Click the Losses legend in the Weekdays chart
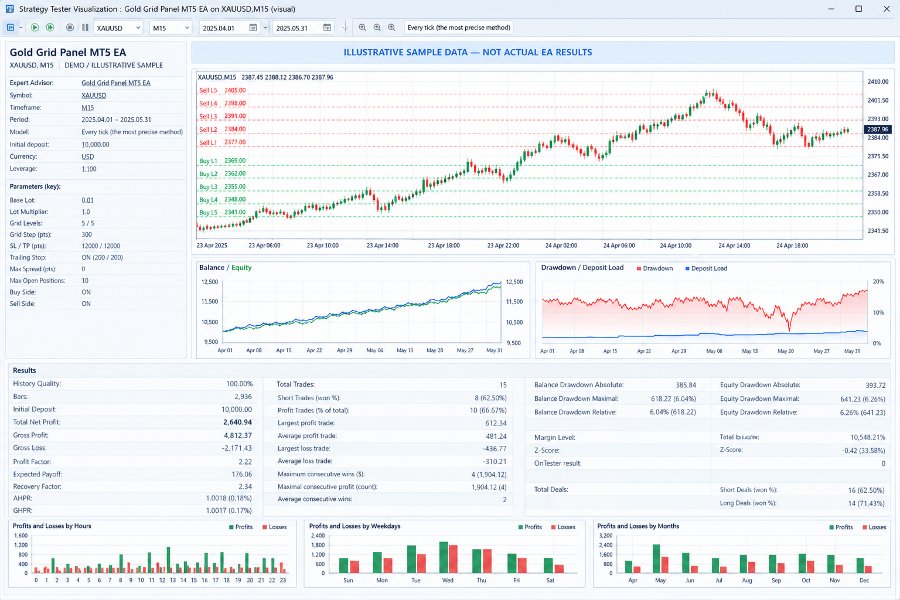The image size is (900, 600). [x=562, y=527]
